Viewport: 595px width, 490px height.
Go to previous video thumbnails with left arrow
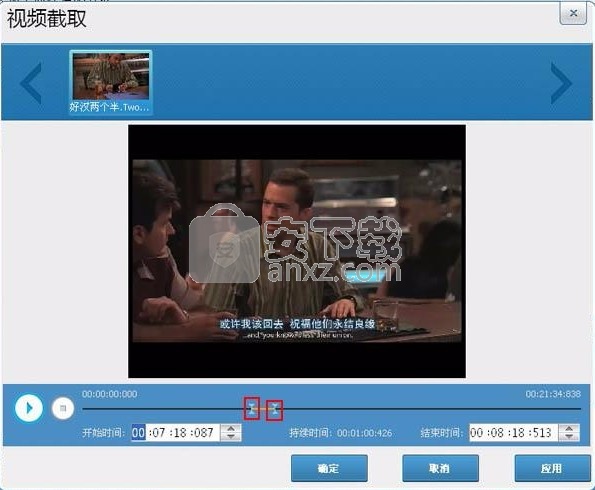tap(31, 83)
